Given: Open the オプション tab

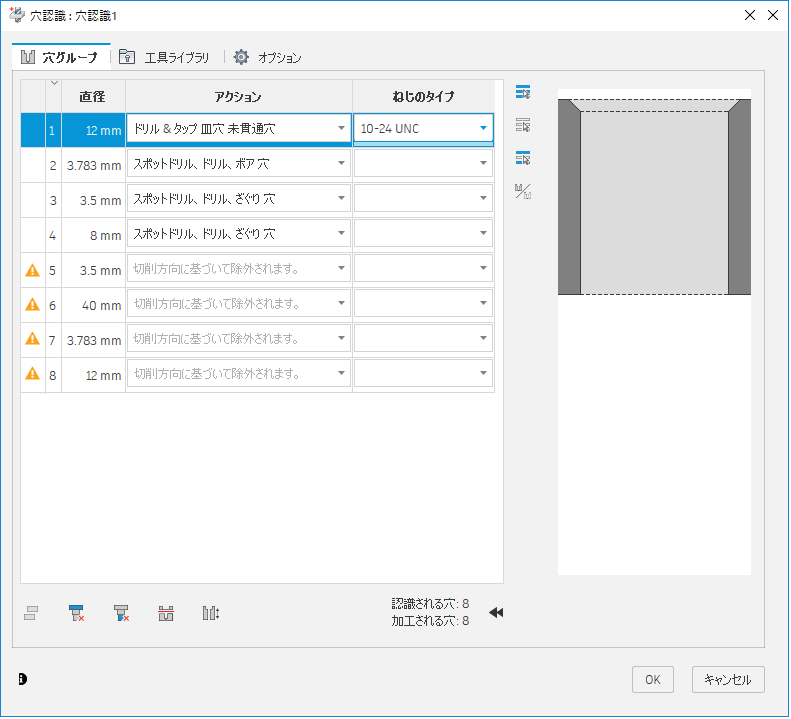Looking at the screenshot, I should click(x=268, y=57).
